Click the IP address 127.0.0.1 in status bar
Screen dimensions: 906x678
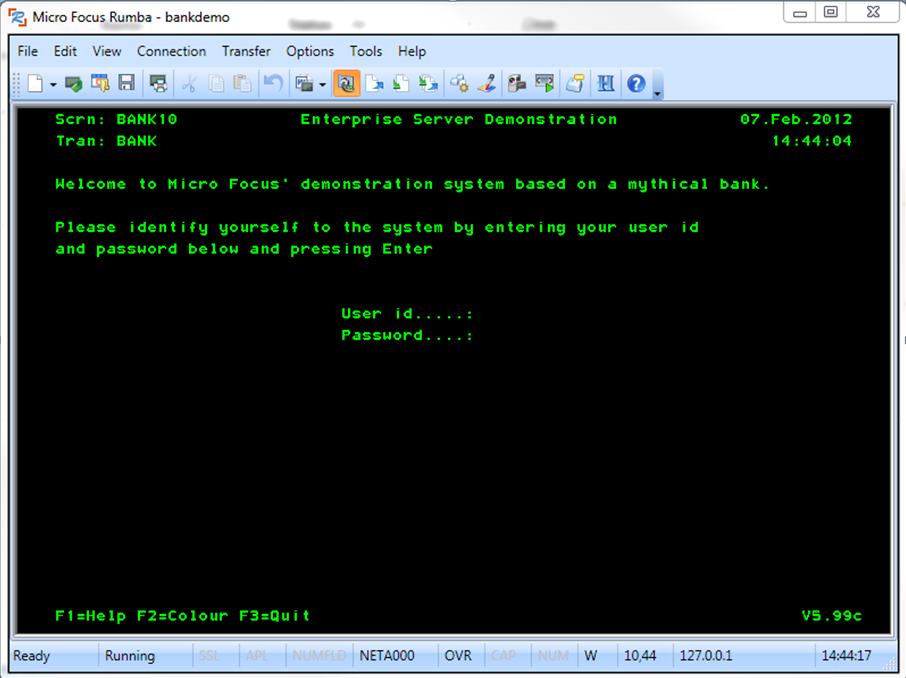tap(706, 656)
